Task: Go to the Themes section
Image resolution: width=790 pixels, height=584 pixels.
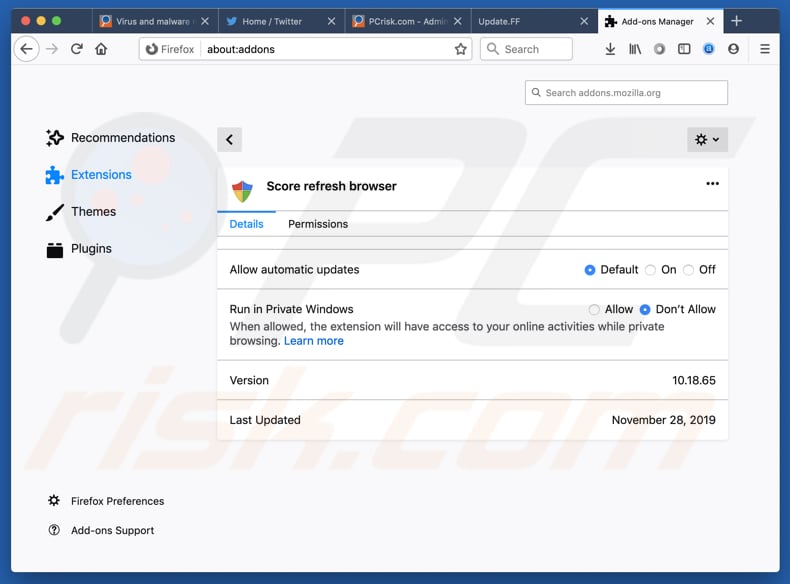Action: pyautogui.click(x=93, y=212)
